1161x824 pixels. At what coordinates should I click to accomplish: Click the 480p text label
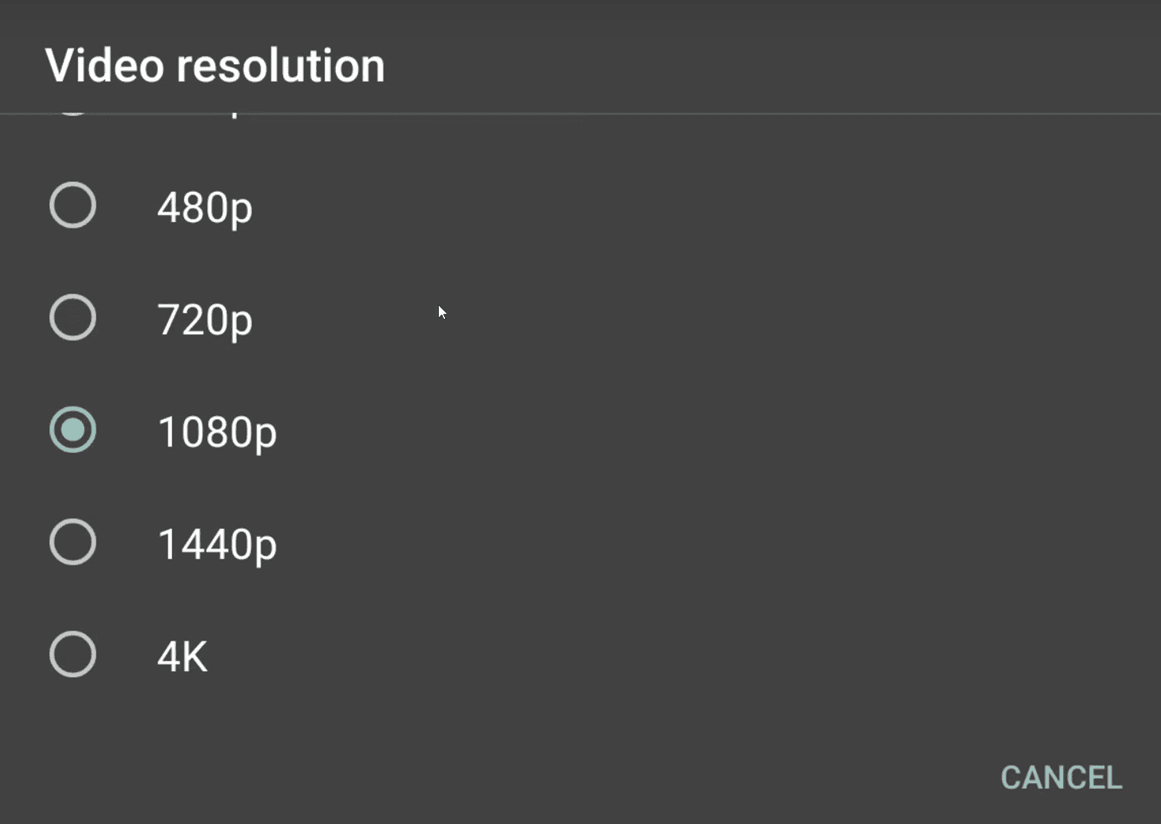point(203,207)
